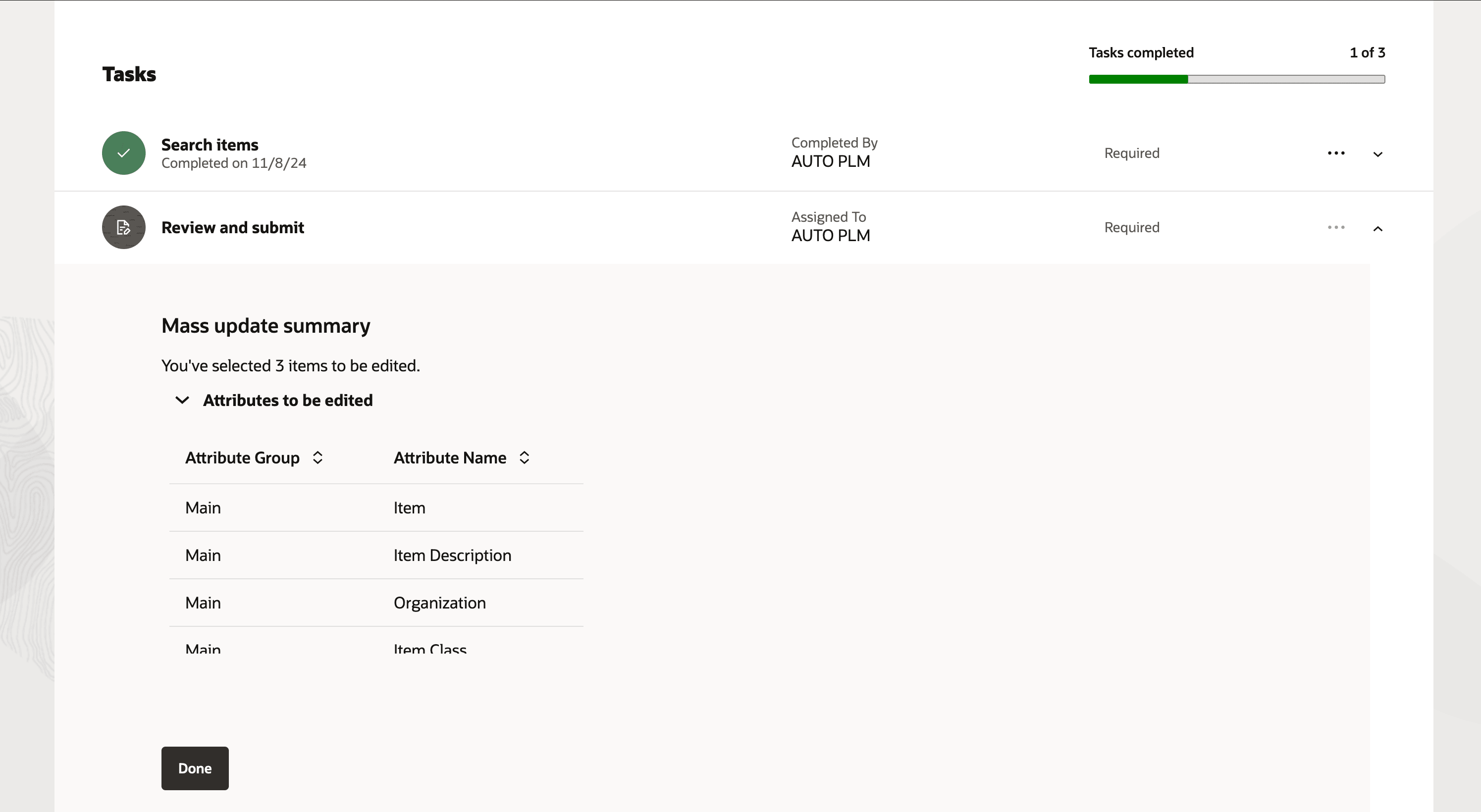Click the Mass update summary heading
The height and width of the screenshot is (812, 1481).
coord(265,326)
